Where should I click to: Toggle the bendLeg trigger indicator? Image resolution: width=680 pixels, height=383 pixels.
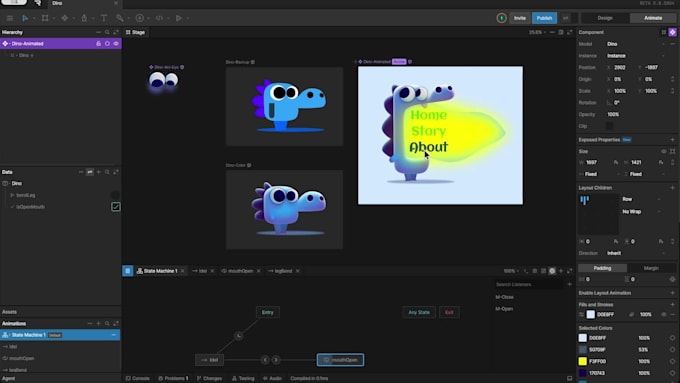point(115,195)
